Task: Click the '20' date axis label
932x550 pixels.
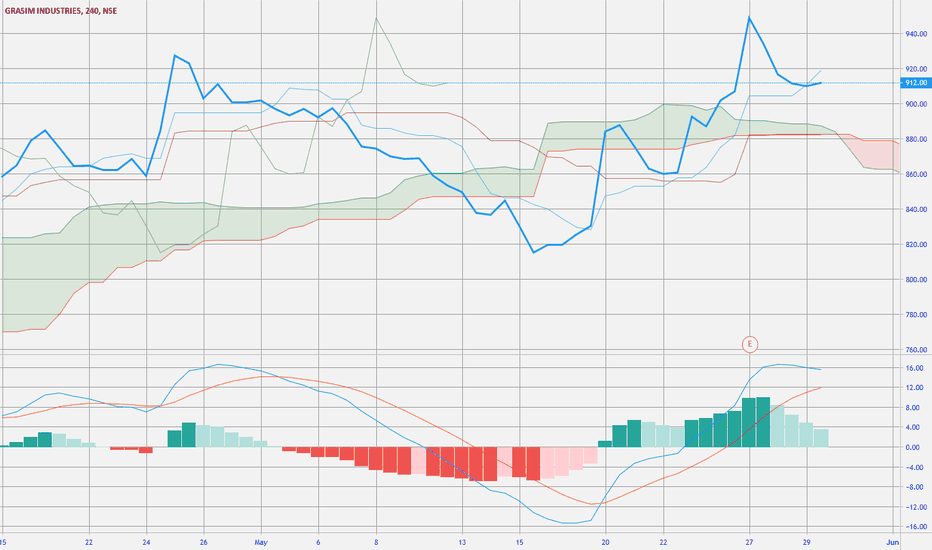Action: pyautogui.click(x=606, y=542)
